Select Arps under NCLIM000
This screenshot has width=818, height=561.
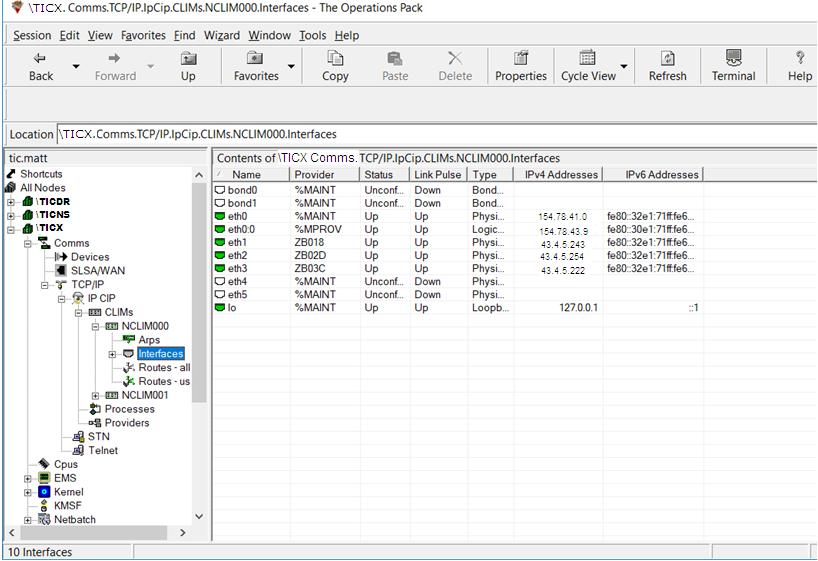[149, 340]
